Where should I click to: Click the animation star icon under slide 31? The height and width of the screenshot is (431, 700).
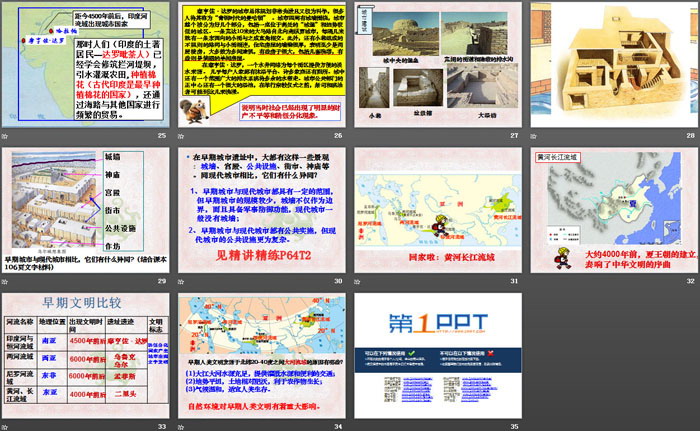[x=358, y=280]
